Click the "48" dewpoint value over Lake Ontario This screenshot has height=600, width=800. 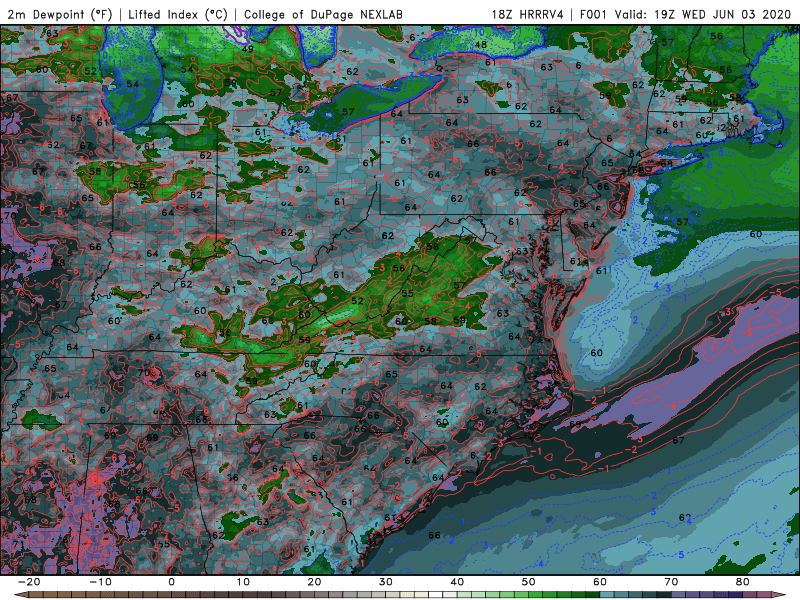(x=481, y=44)
